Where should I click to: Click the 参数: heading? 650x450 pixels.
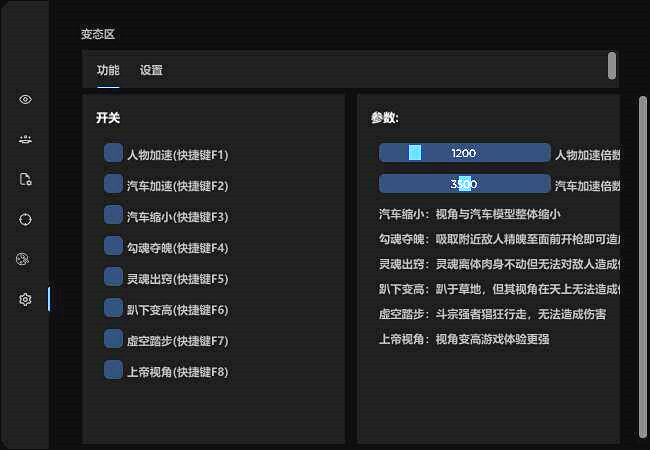pyautogui.click(x=385, y=118)
